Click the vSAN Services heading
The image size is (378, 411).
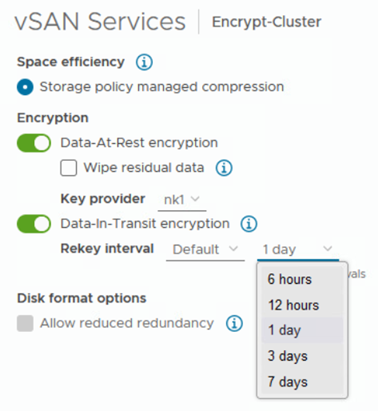click(x=100, y=22)
